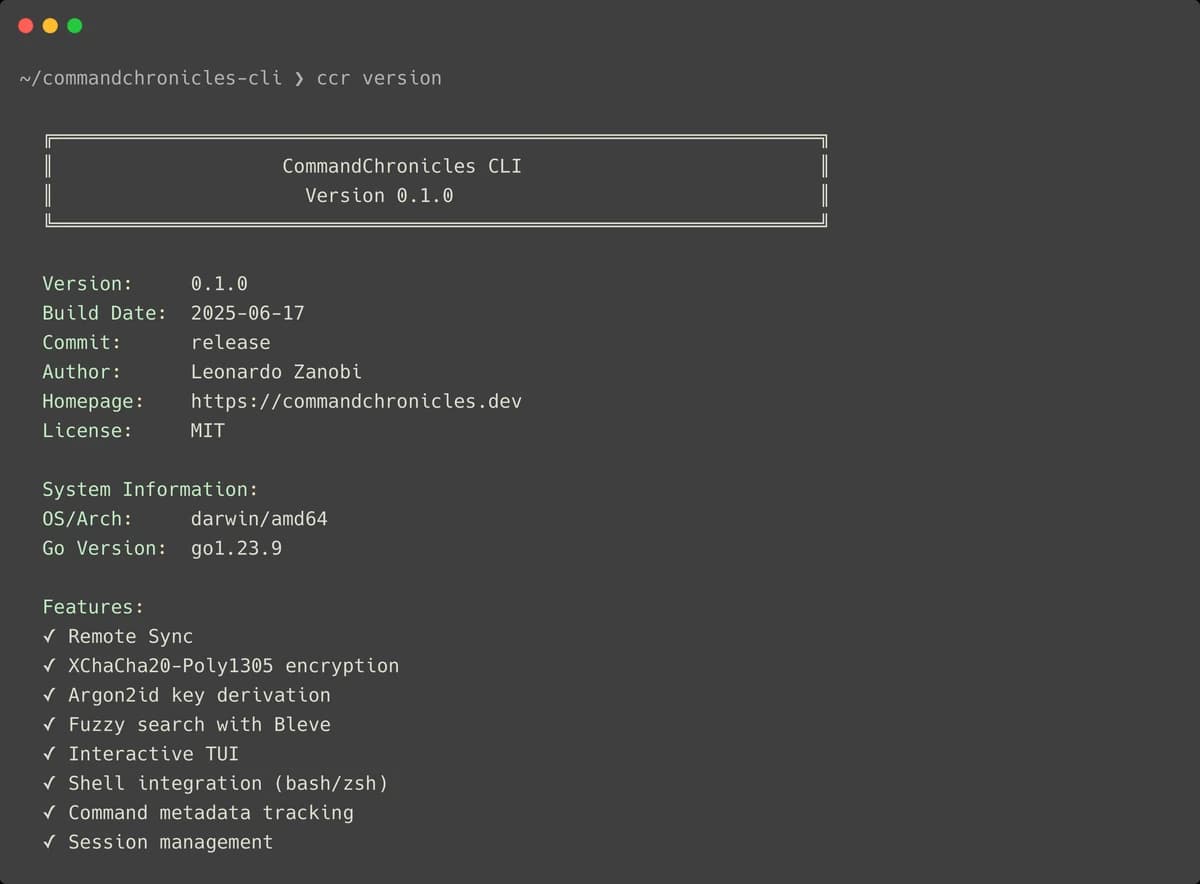Click the 'ccr version' command text
The height and width of the screenshot is (884, 1200).
379,78
